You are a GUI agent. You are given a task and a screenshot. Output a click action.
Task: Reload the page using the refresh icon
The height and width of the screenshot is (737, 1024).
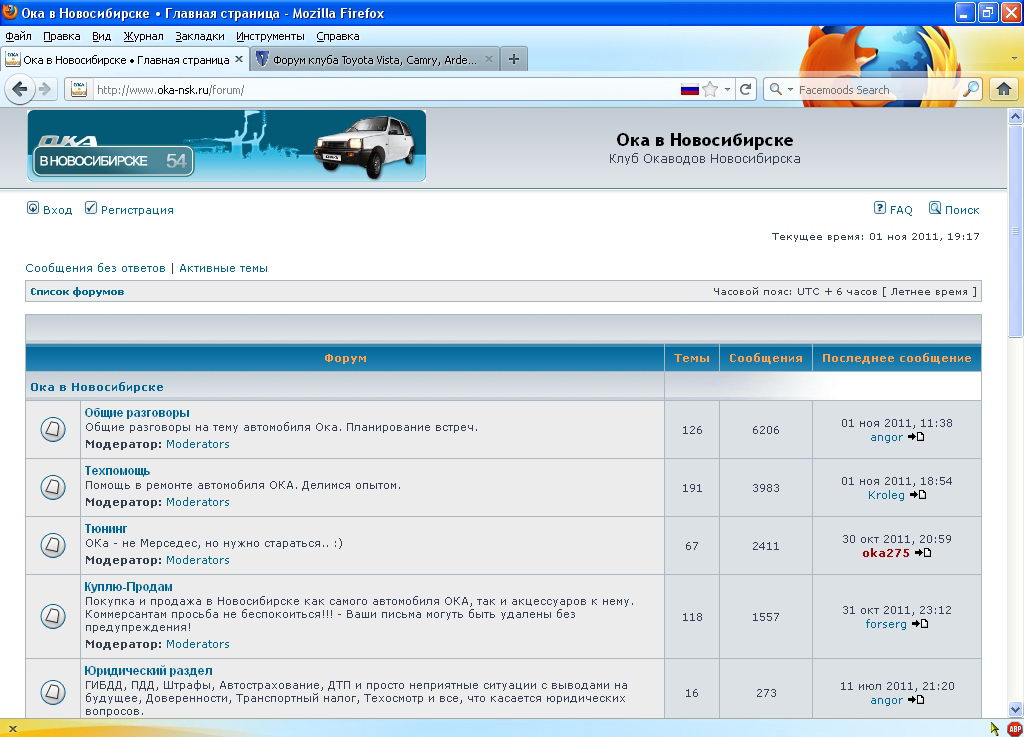coord(745,90)
